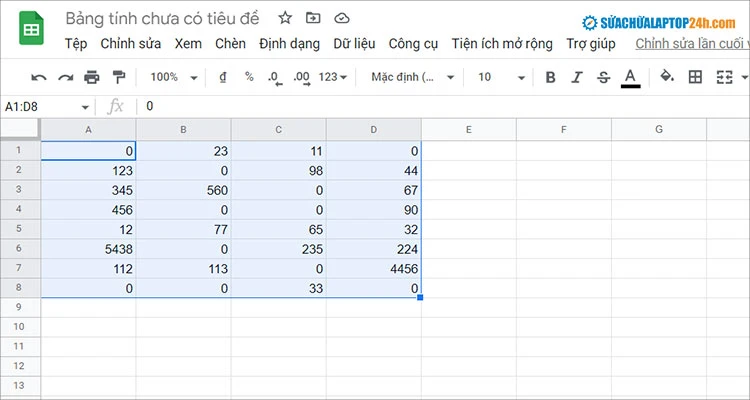750x400 pixels.
Task: Toggle Bold formatting
Action: [551, 77]
